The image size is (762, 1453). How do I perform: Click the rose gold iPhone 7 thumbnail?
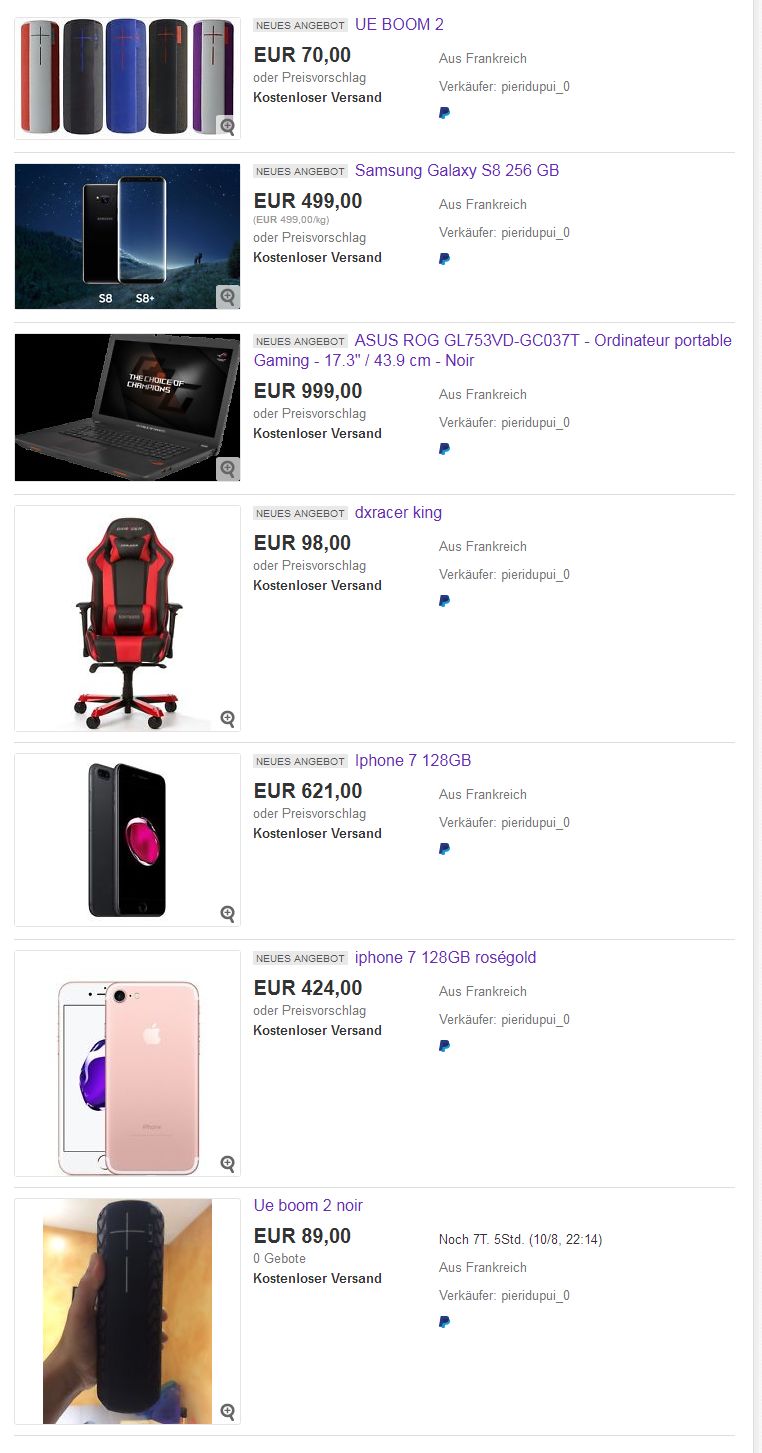(127, 1064)
